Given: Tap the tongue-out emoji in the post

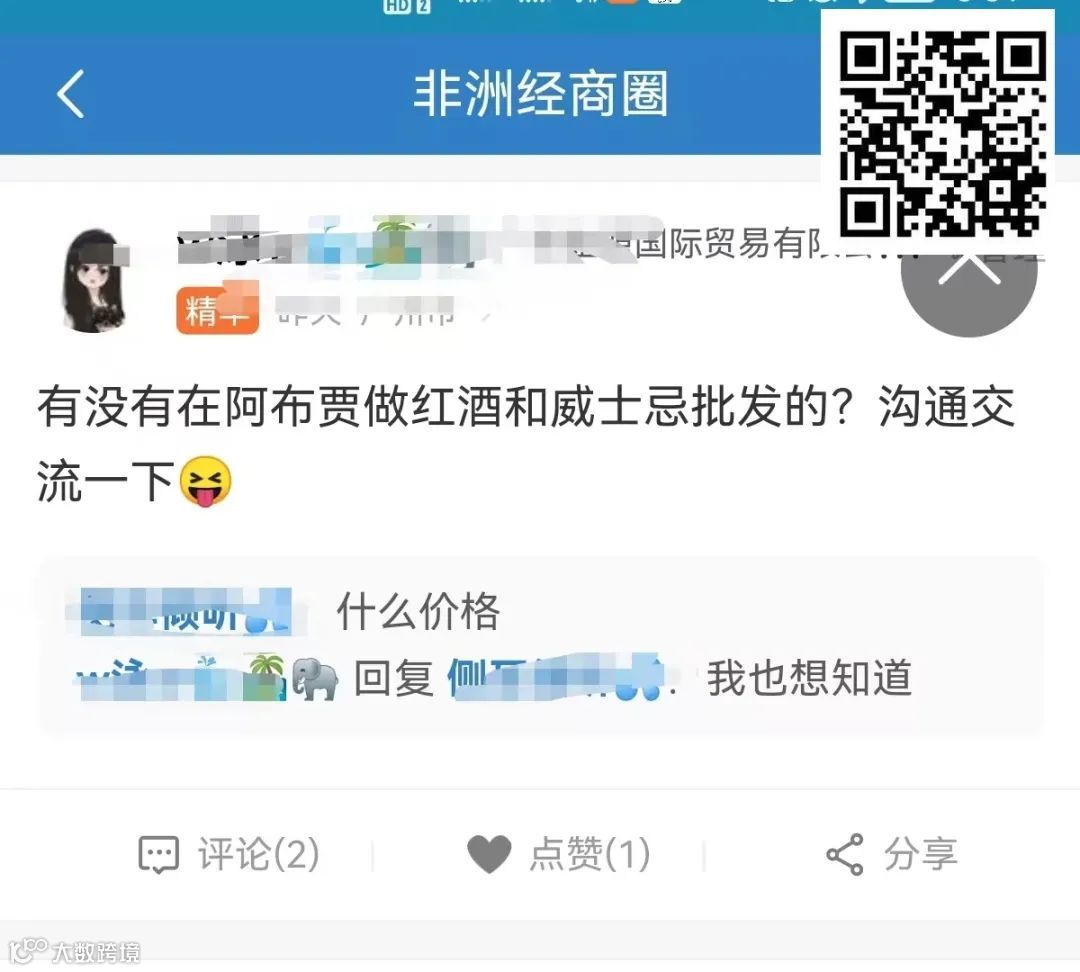Looking at the screenshot, I should (x=205, y=480).
